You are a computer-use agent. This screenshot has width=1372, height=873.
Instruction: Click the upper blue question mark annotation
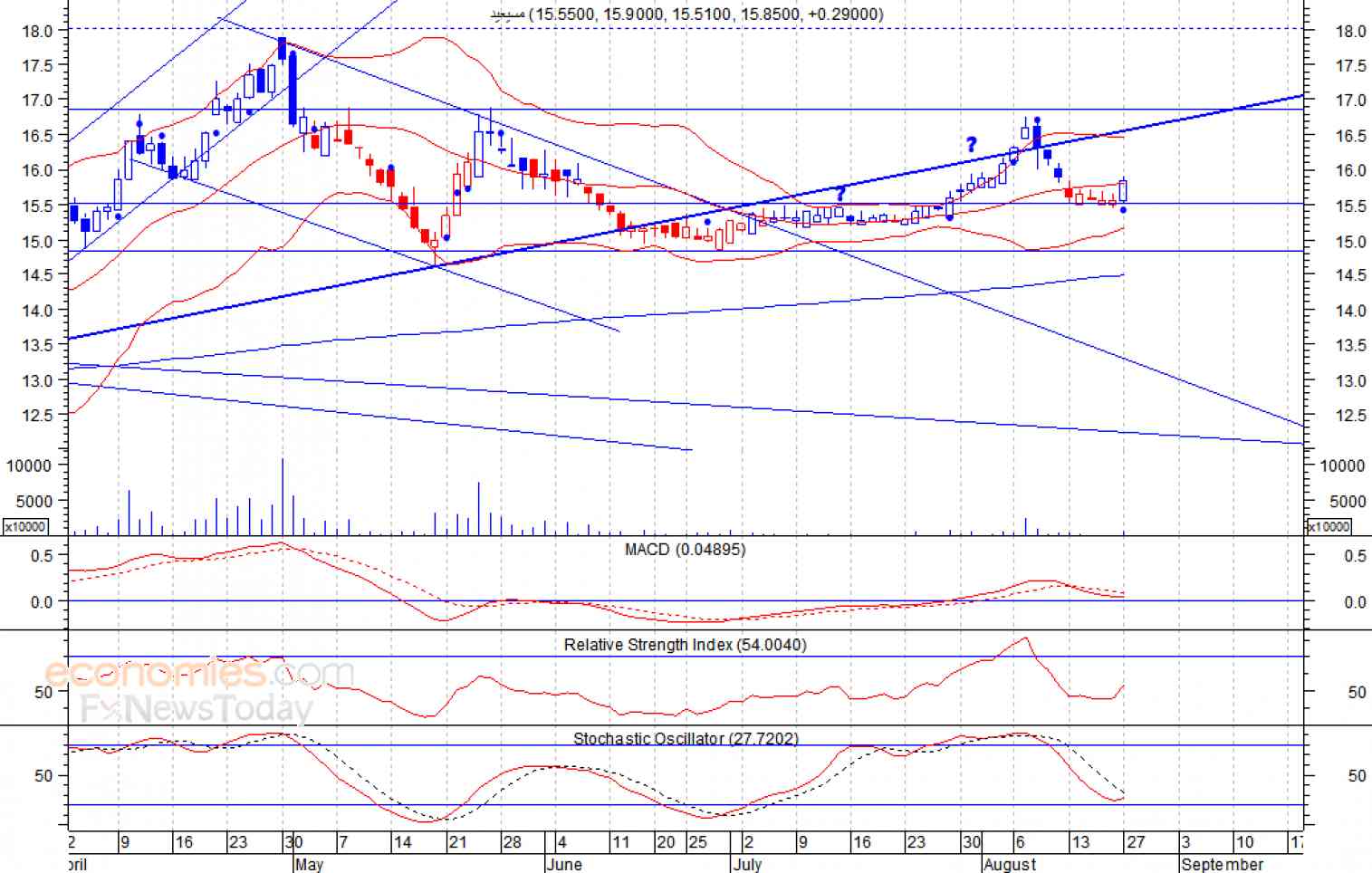tap(971, 145)
